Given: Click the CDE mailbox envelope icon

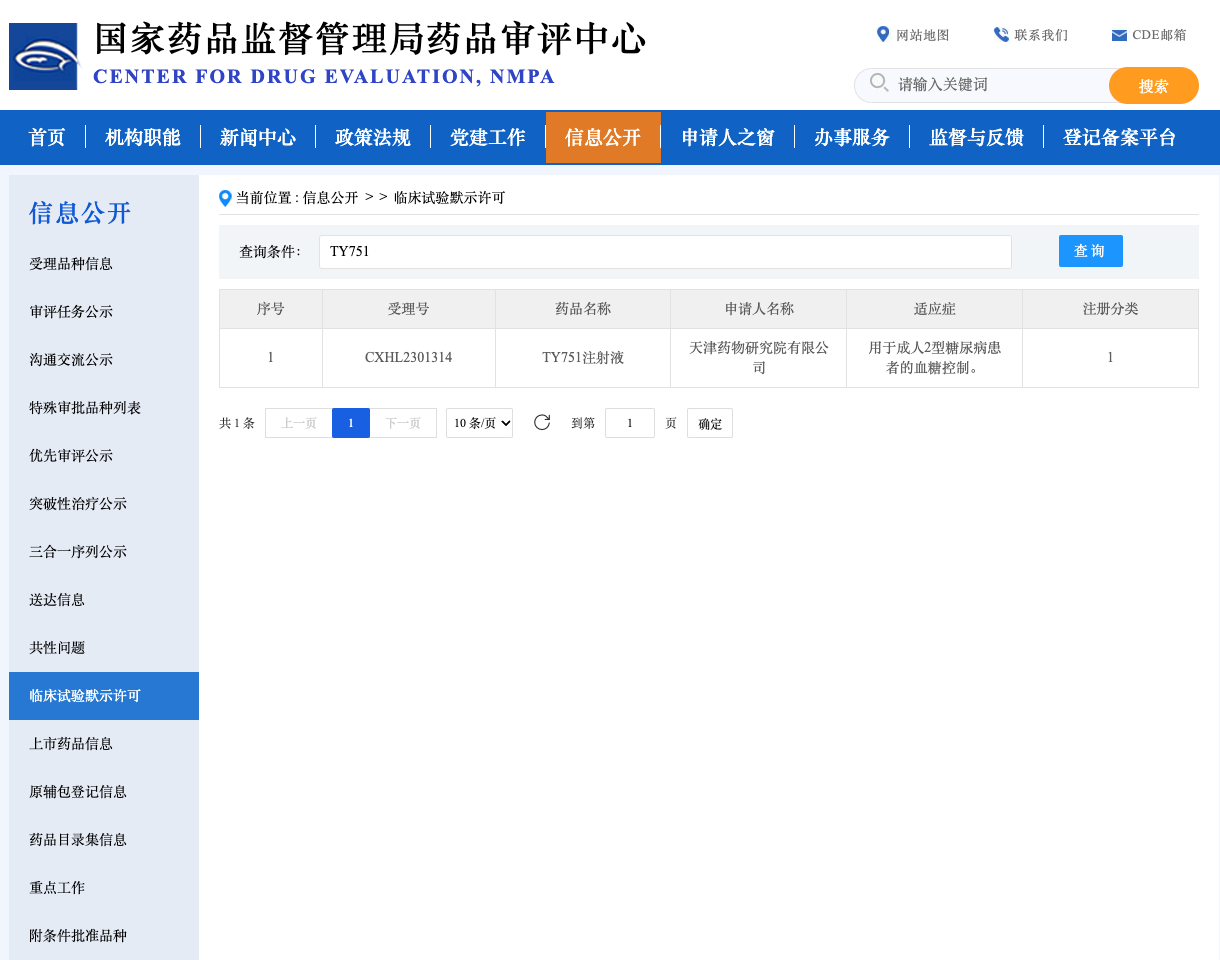Looking at the screenshot, I should (x=1119, y=36).
